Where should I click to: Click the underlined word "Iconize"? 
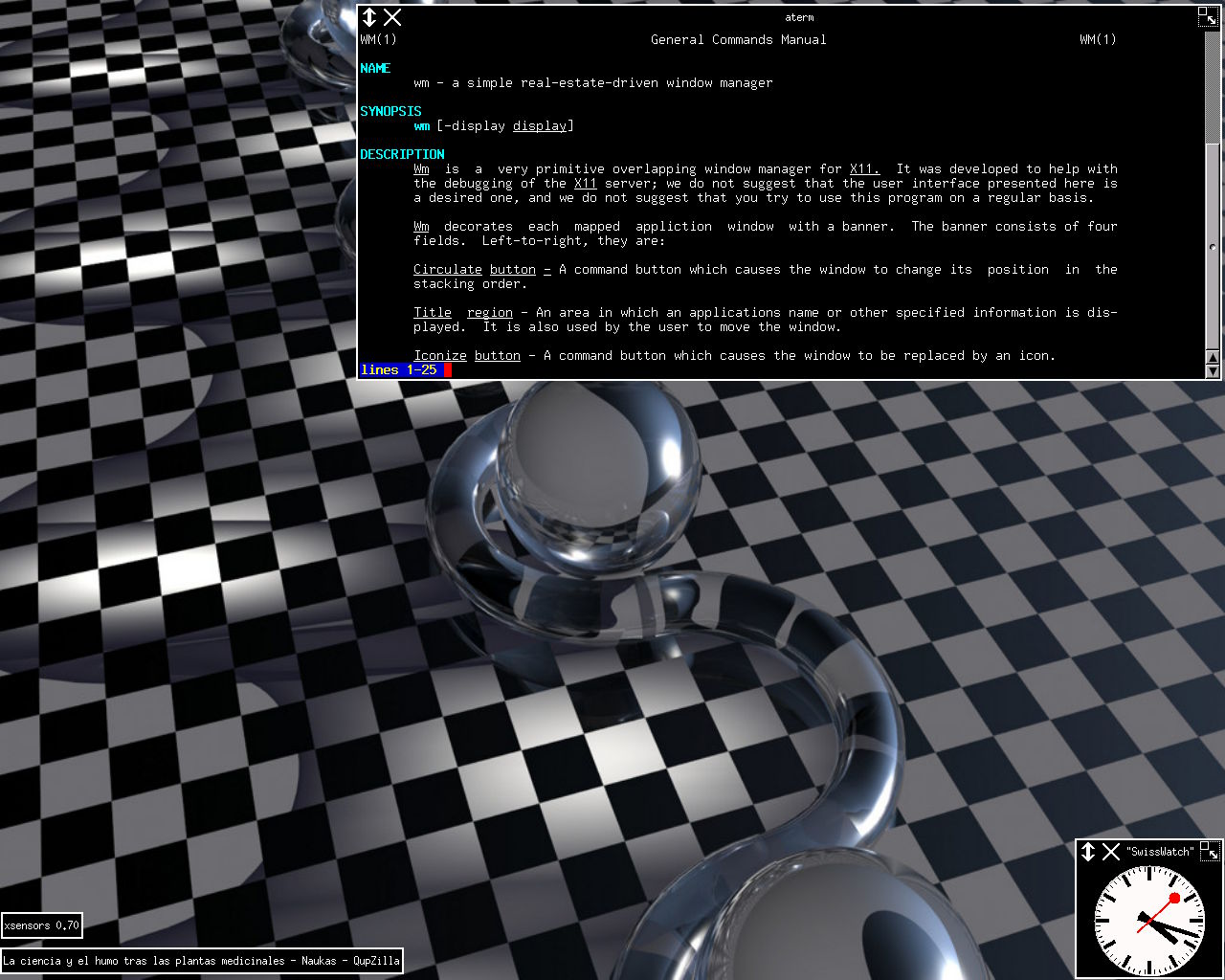(440, 355)
